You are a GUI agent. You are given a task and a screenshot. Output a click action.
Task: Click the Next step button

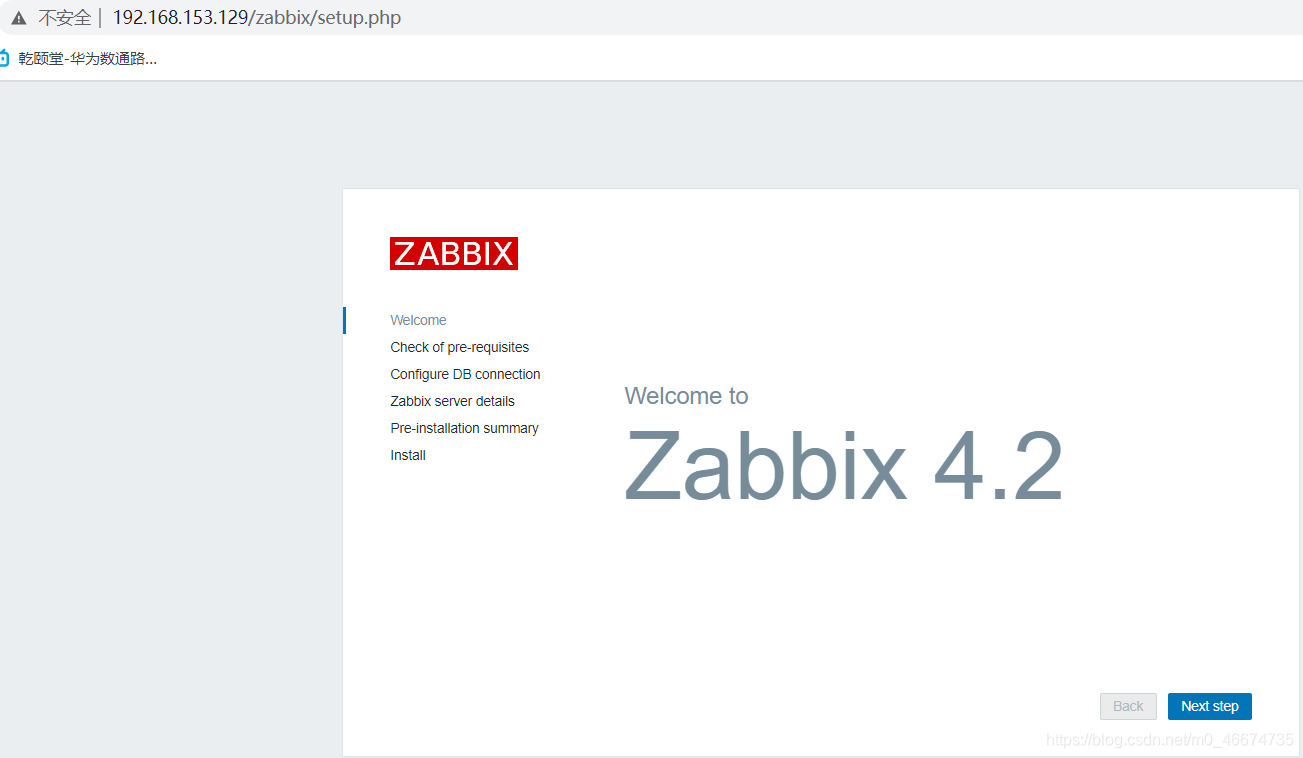click(1209, 706)
